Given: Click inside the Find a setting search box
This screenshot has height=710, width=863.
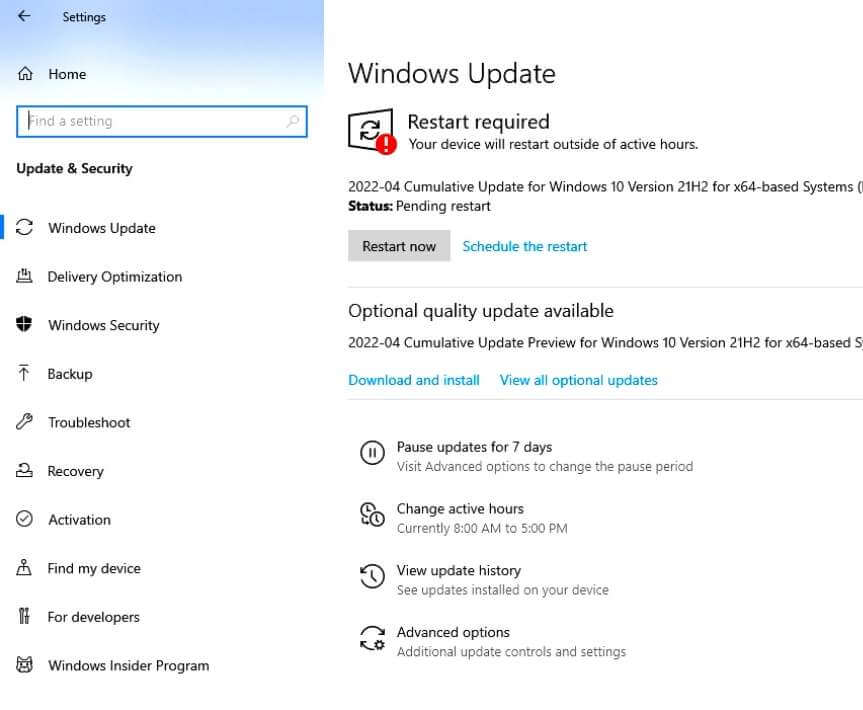Looking at the screenshot, I should [160, 121].
